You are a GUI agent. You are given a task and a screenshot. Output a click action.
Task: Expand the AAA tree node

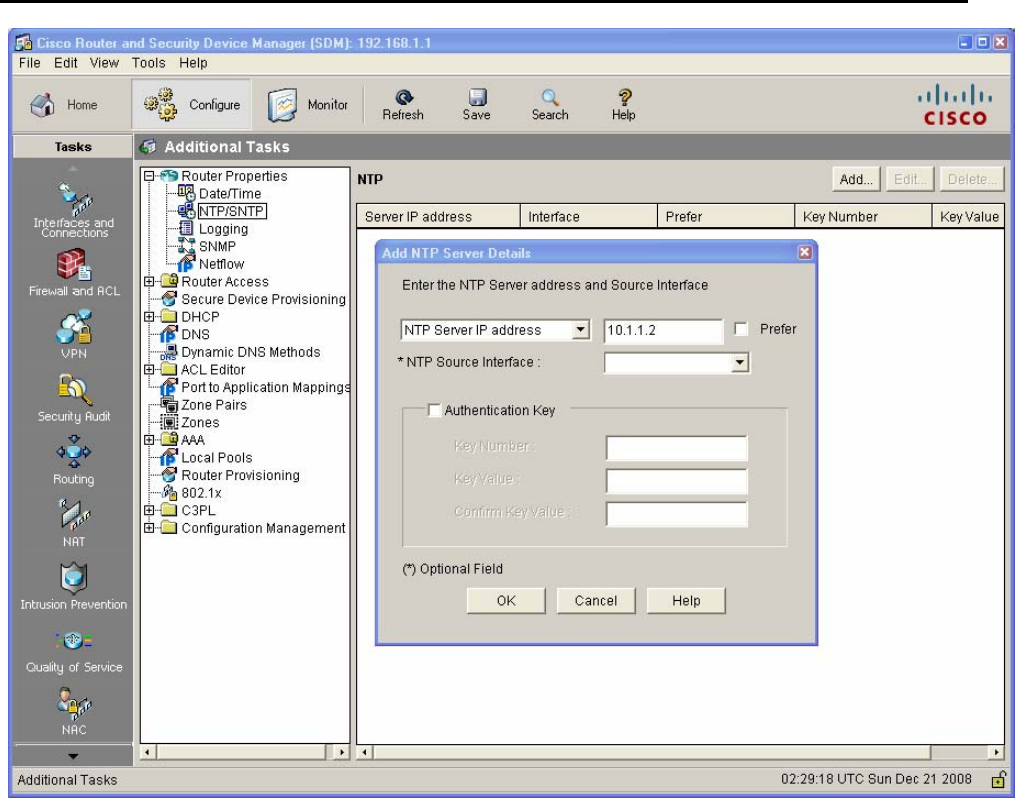pyautogui.click(x=149, y=439)
